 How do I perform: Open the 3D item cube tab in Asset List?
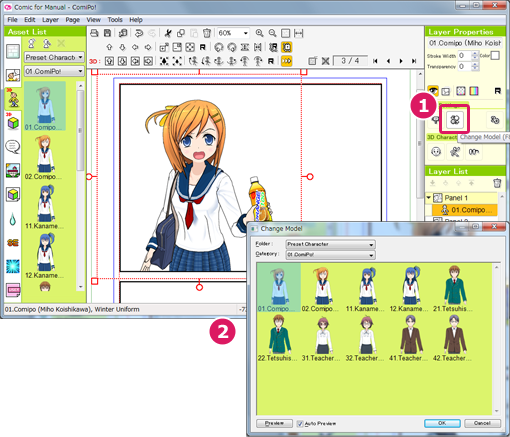[13, 123]
